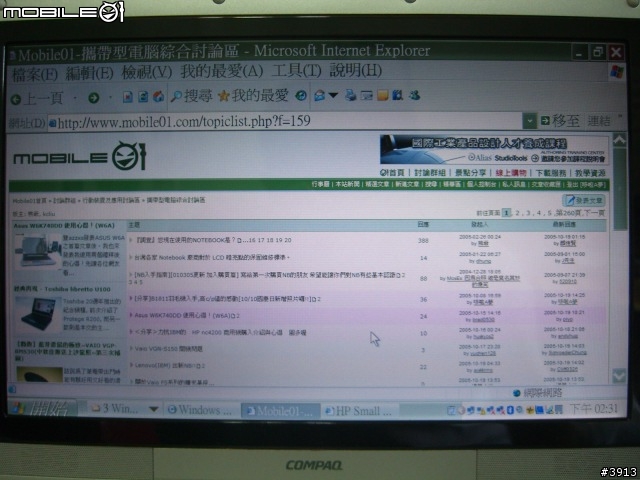
Task: Click the yellow Discuss note icon
Action: click(x=382, y=96)
